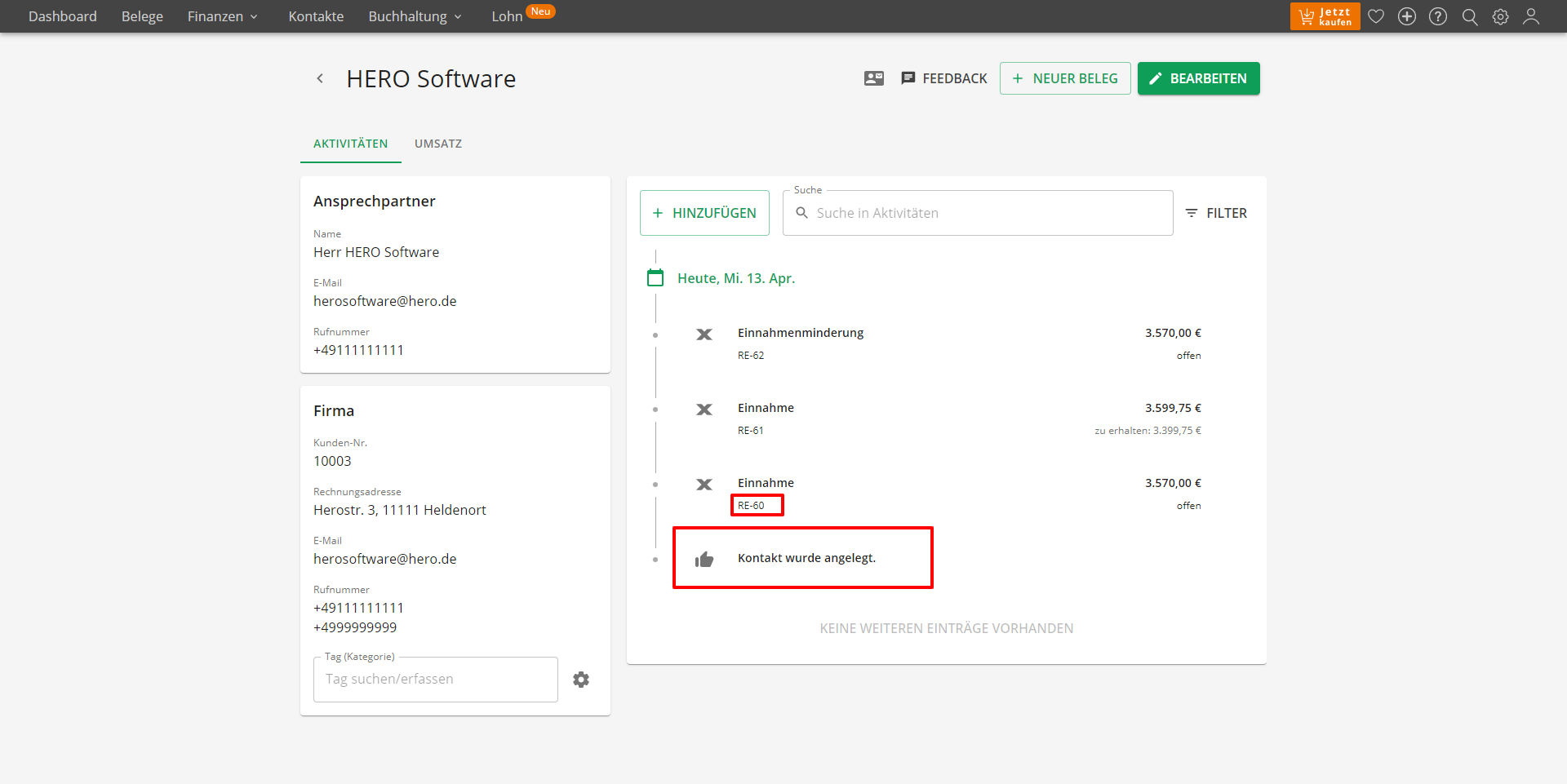Click the heart favorites icon
Viewport: 1567px width, 784px height.
point(1376,16)
